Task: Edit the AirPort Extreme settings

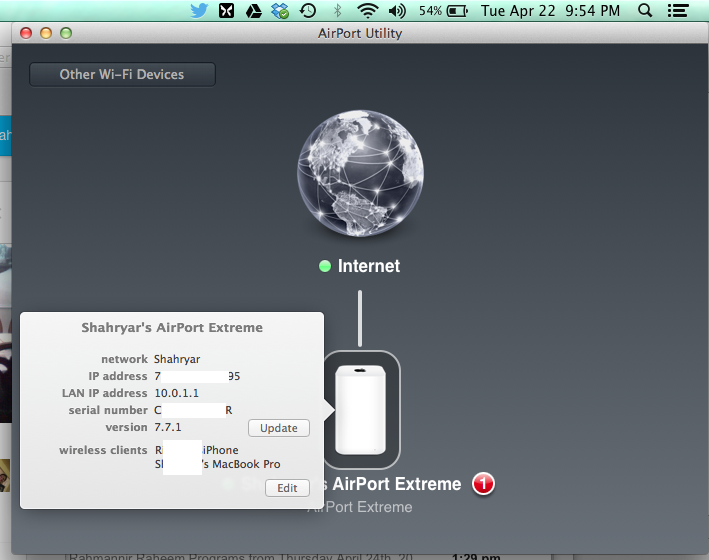Action: click(x=287, y=488)
